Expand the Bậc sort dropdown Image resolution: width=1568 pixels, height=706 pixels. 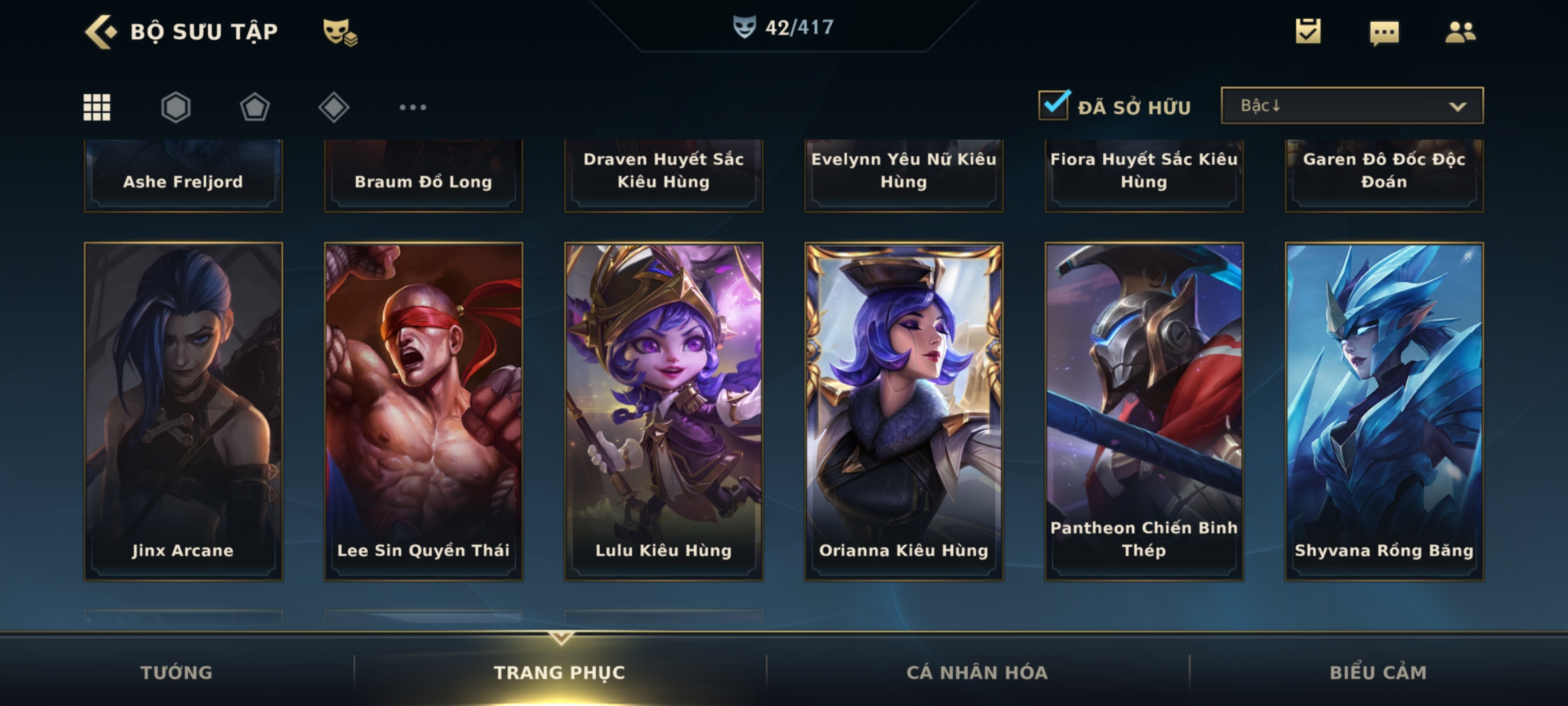click(x=1352, y=105)
